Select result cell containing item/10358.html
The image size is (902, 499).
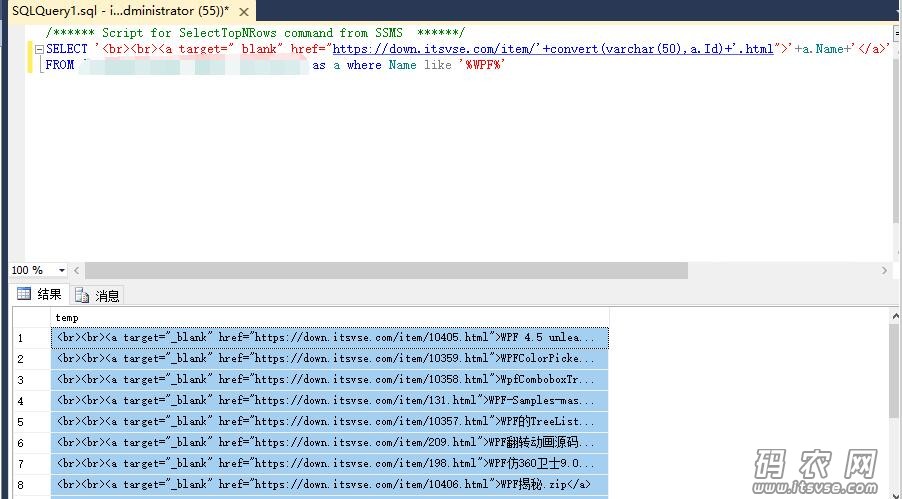coord(330,380)
